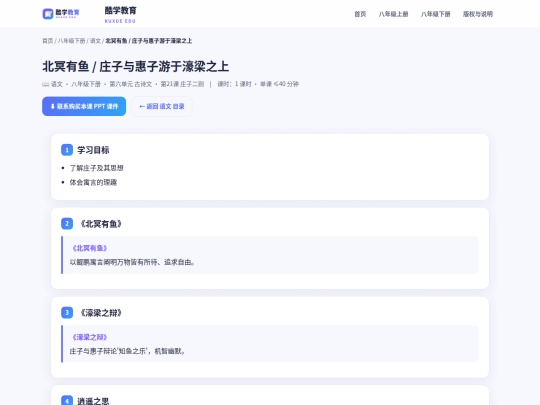Image resolution: width=540 pixels, height=405 pixels.
Task: Go to 首页 in top navigation
Action: 360,14
